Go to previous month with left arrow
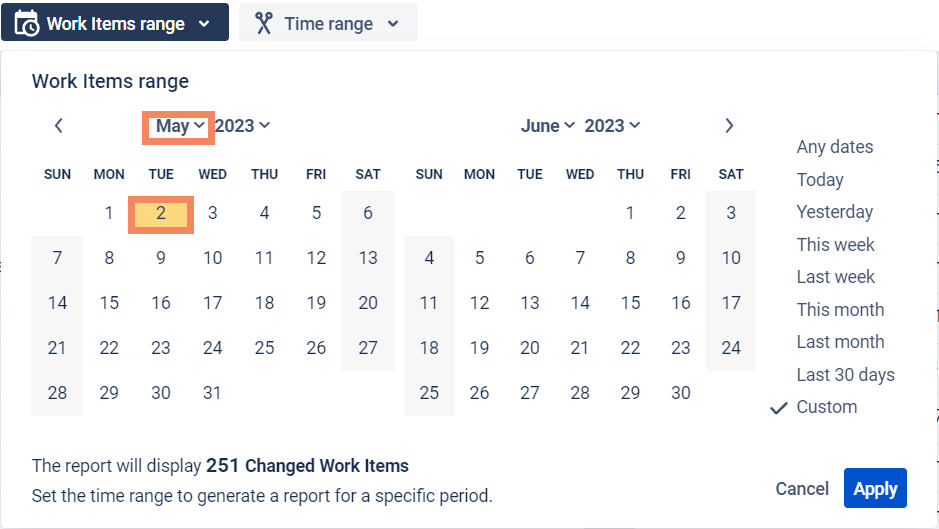Viewport: 939px width, 529px height. 59,126
